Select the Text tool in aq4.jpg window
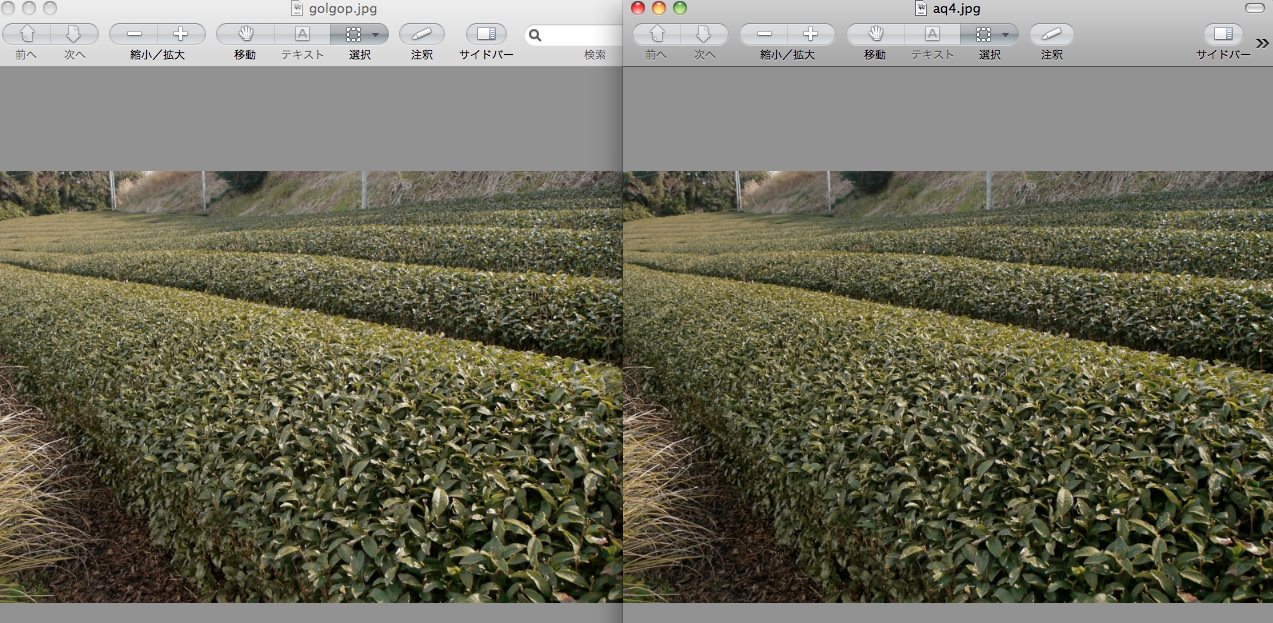1273x623 pixels. [x=932, y=34]
